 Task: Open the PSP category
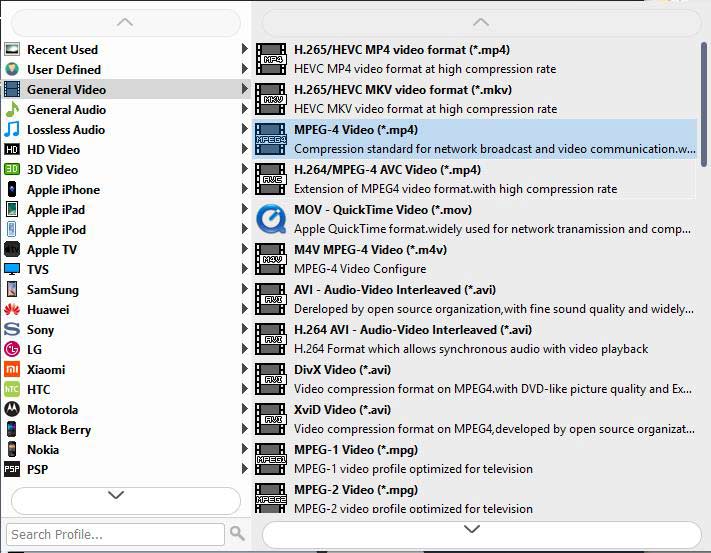[x=126, y=469]
